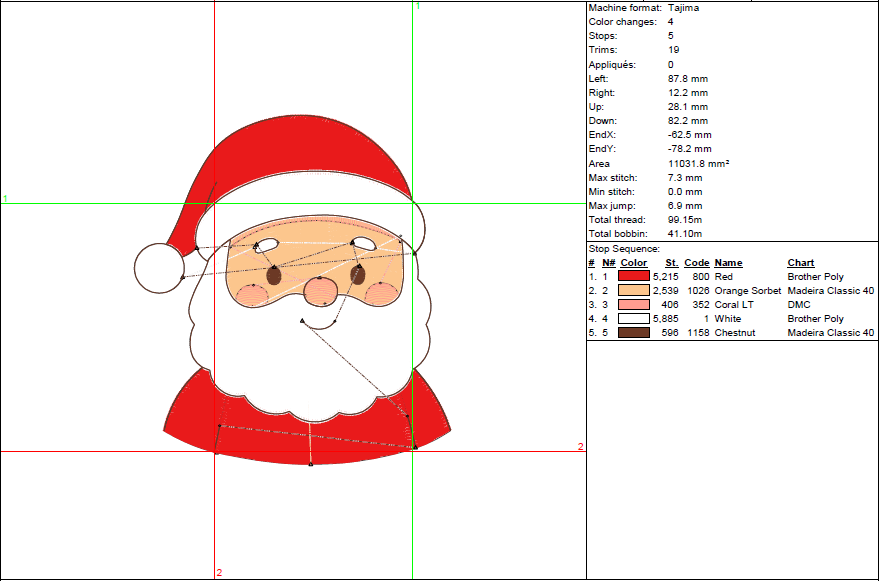Click Santa's left brown eye
This screenshot has width=880, height=581.
[274, 275]
